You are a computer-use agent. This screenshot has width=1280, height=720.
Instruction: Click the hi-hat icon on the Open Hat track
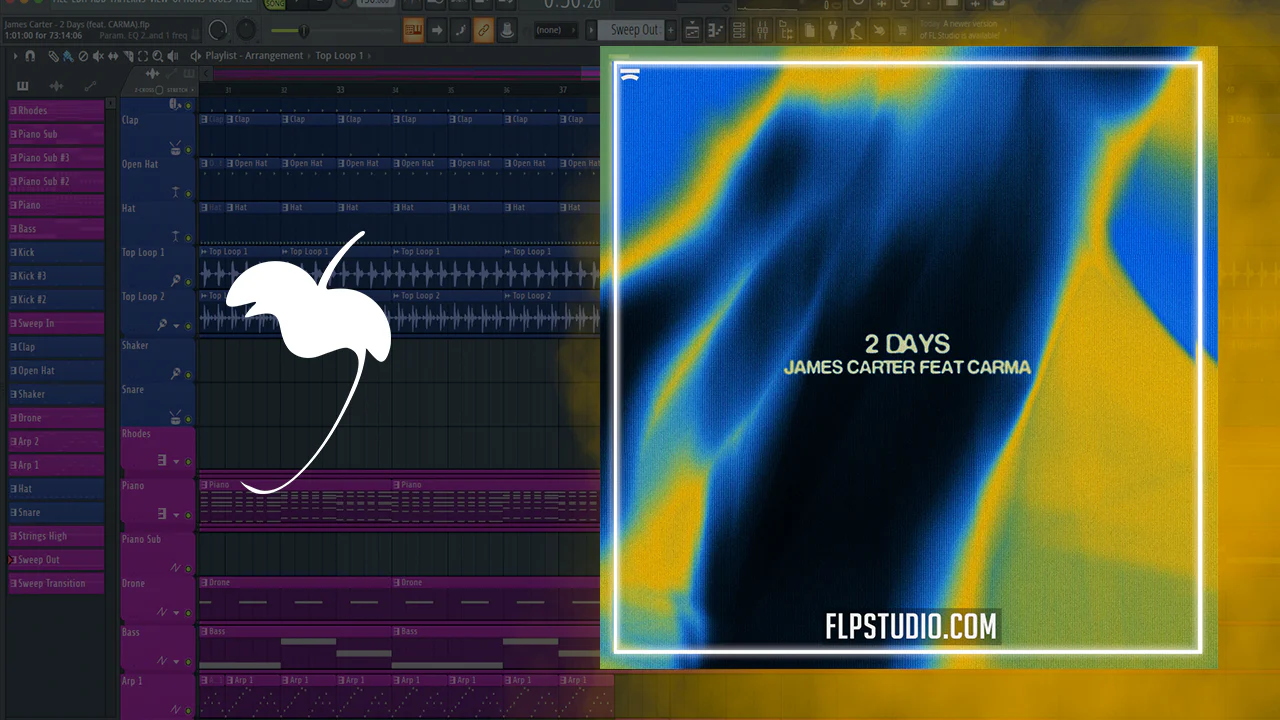176,191
